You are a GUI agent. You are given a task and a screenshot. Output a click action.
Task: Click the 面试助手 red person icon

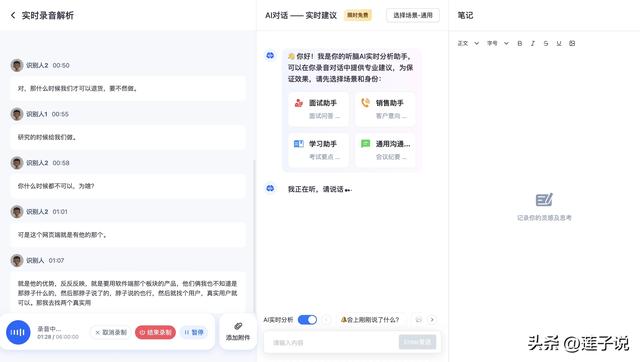click(x=299, y=103)
